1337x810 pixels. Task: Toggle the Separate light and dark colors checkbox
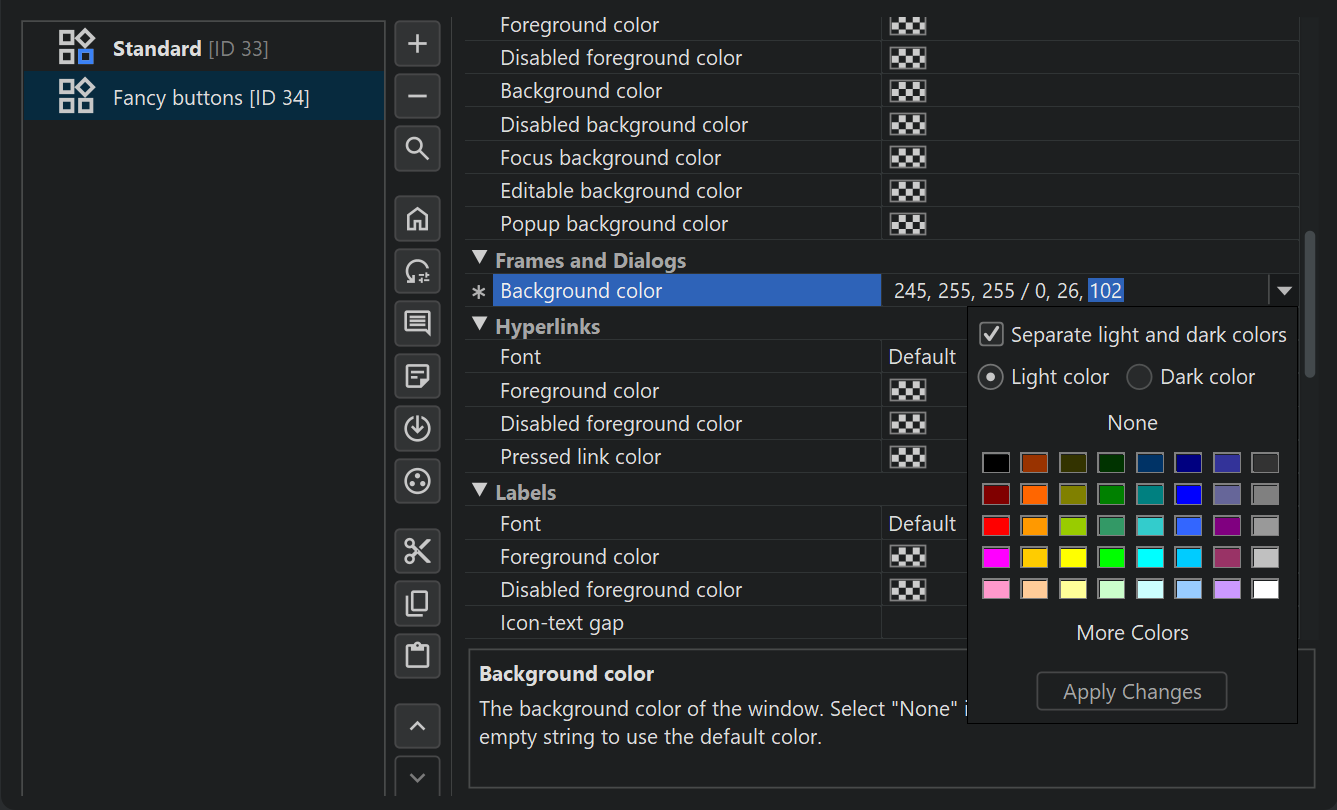[992, 335]
